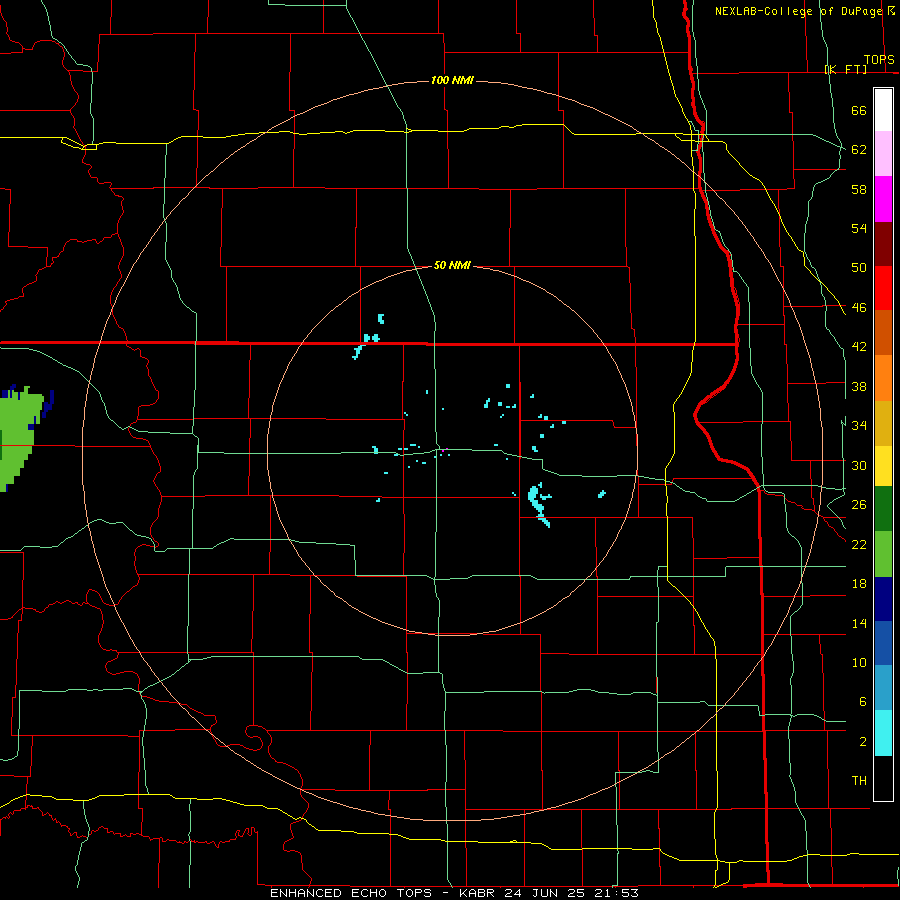Click the 62 legend value
The height and width of the screenshot is (900, 900).
859,149
